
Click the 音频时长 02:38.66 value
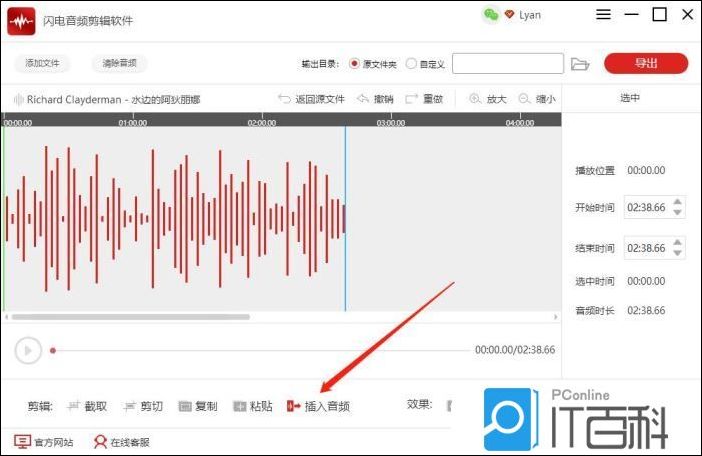(646, 310)
